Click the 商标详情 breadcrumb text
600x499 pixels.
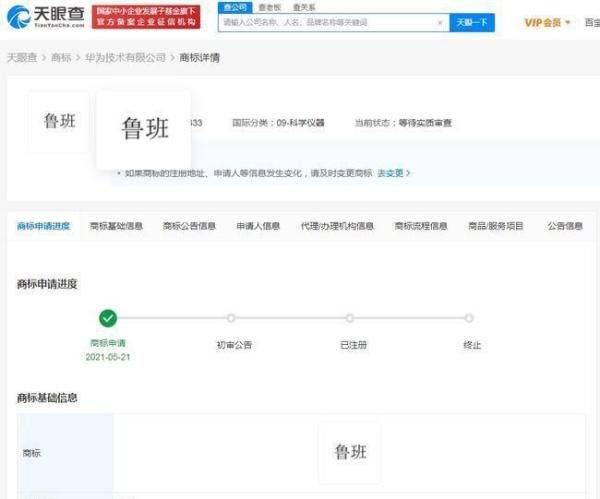(199, 58)
